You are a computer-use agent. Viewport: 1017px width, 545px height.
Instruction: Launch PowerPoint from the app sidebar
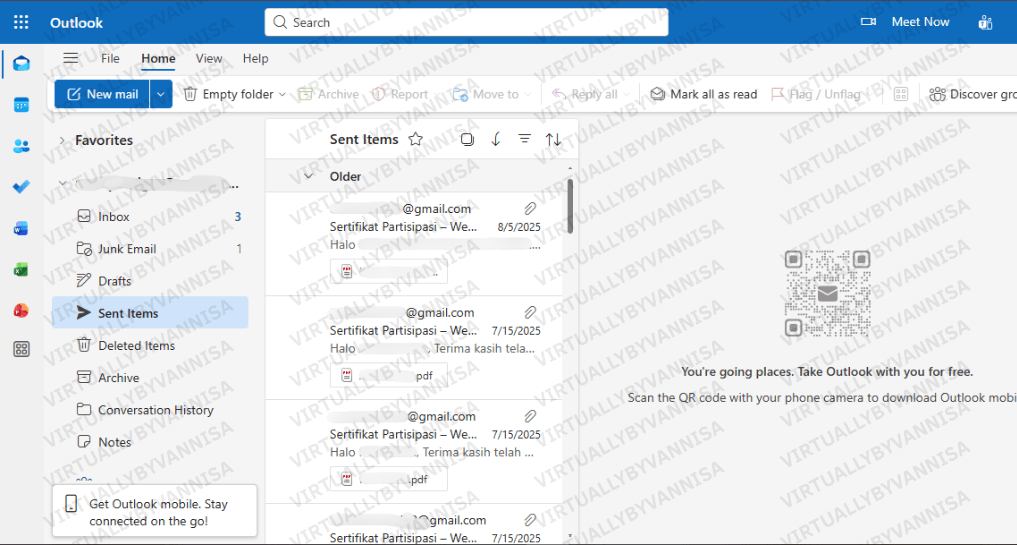pyautogui.click(x=21, y=310)
